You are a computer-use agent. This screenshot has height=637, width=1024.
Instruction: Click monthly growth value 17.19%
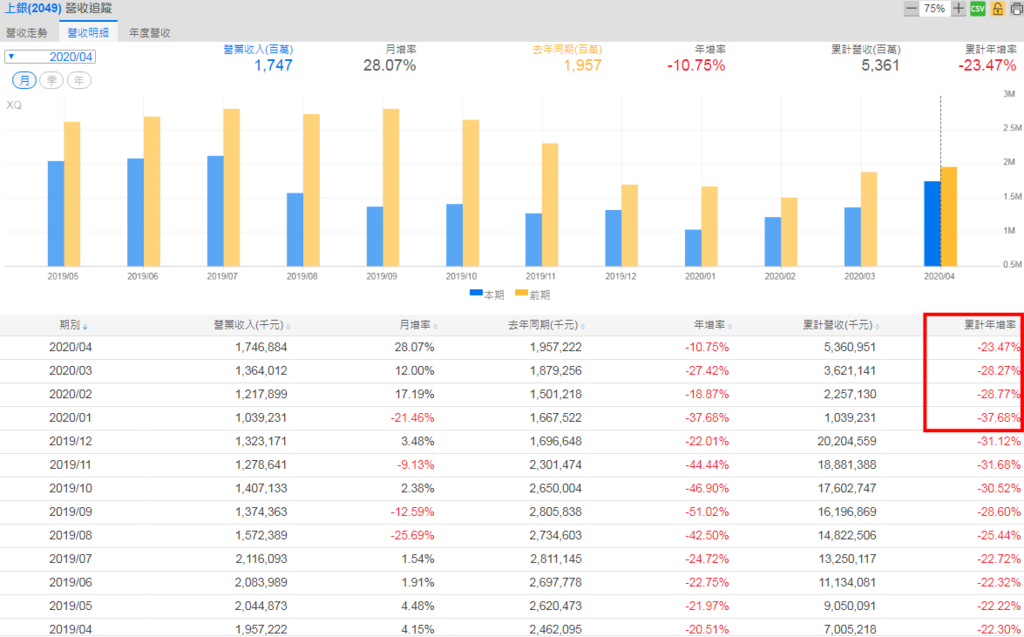[x=415, y=394]
